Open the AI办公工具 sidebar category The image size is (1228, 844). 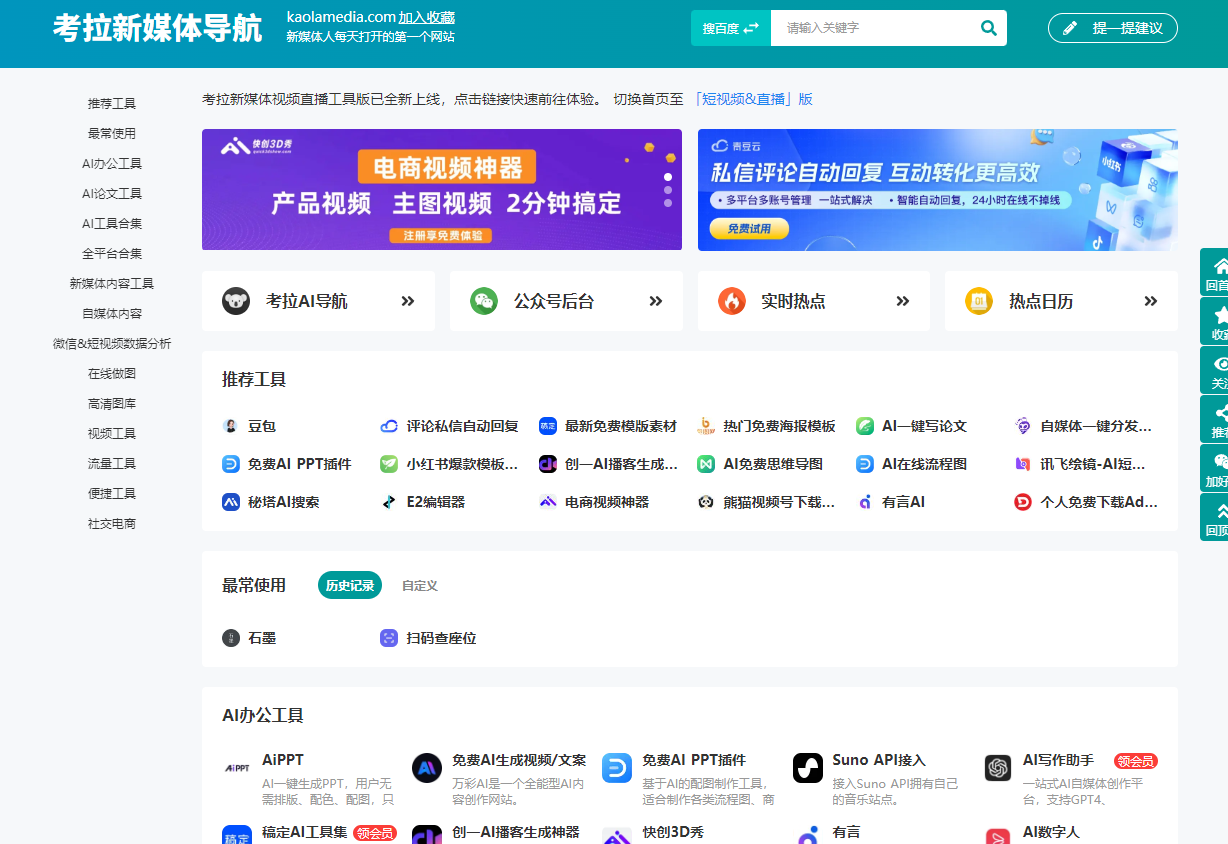pos(113,163)
